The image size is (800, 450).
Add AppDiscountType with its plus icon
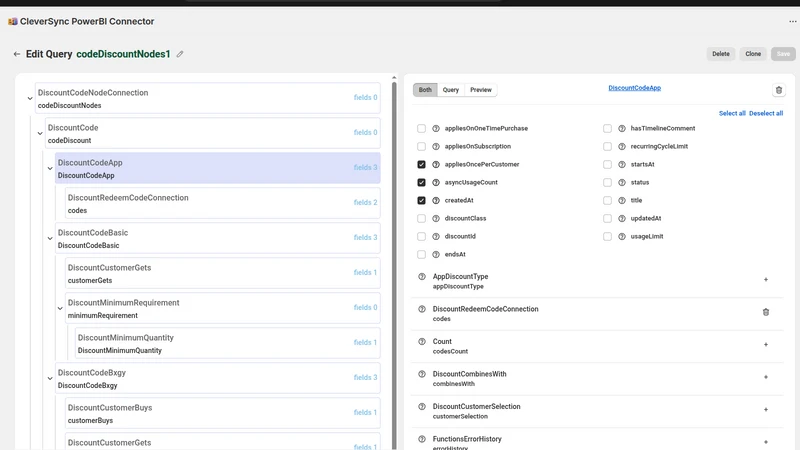tap(766, 280)
